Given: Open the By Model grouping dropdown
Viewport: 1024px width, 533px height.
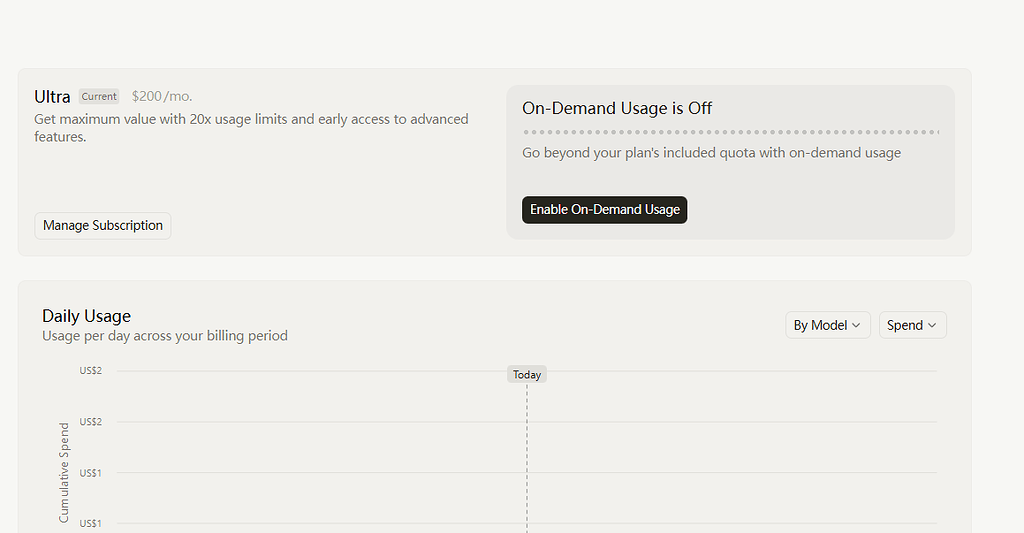Looking at the screenshot, I should point(827,325).
